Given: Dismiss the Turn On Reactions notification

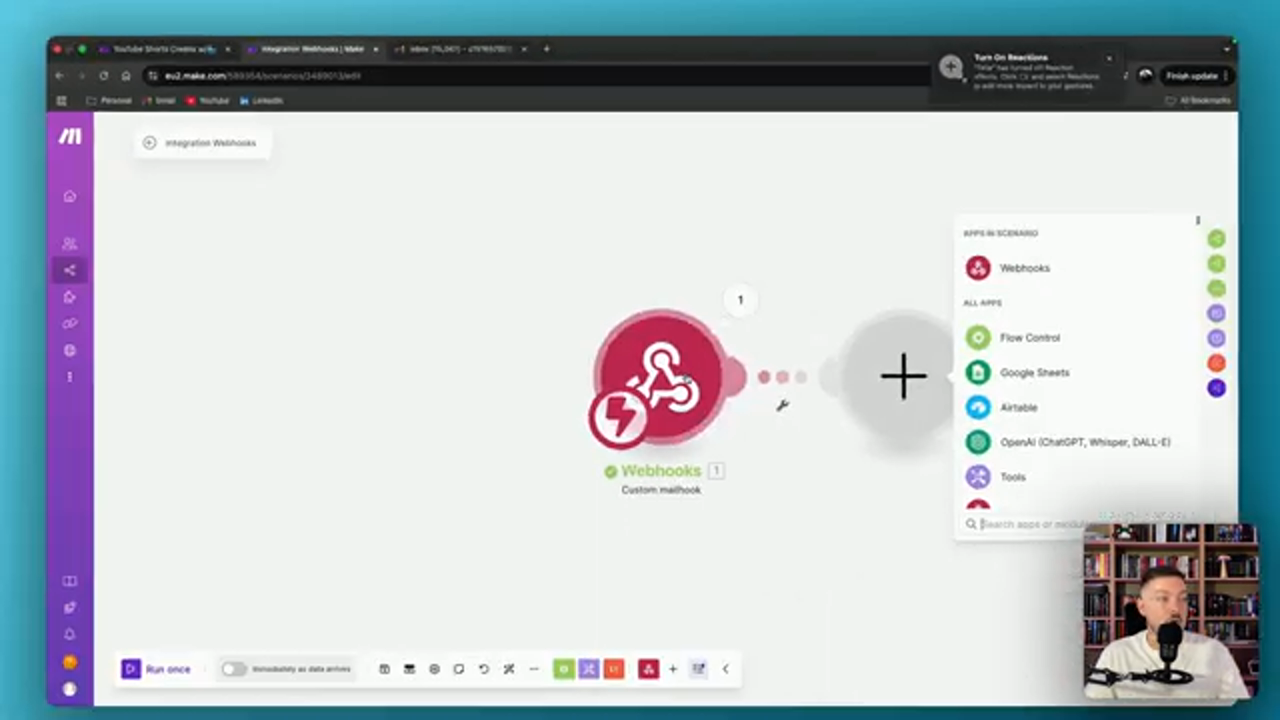Looking at the screenshot, I should pos(1109,58).
